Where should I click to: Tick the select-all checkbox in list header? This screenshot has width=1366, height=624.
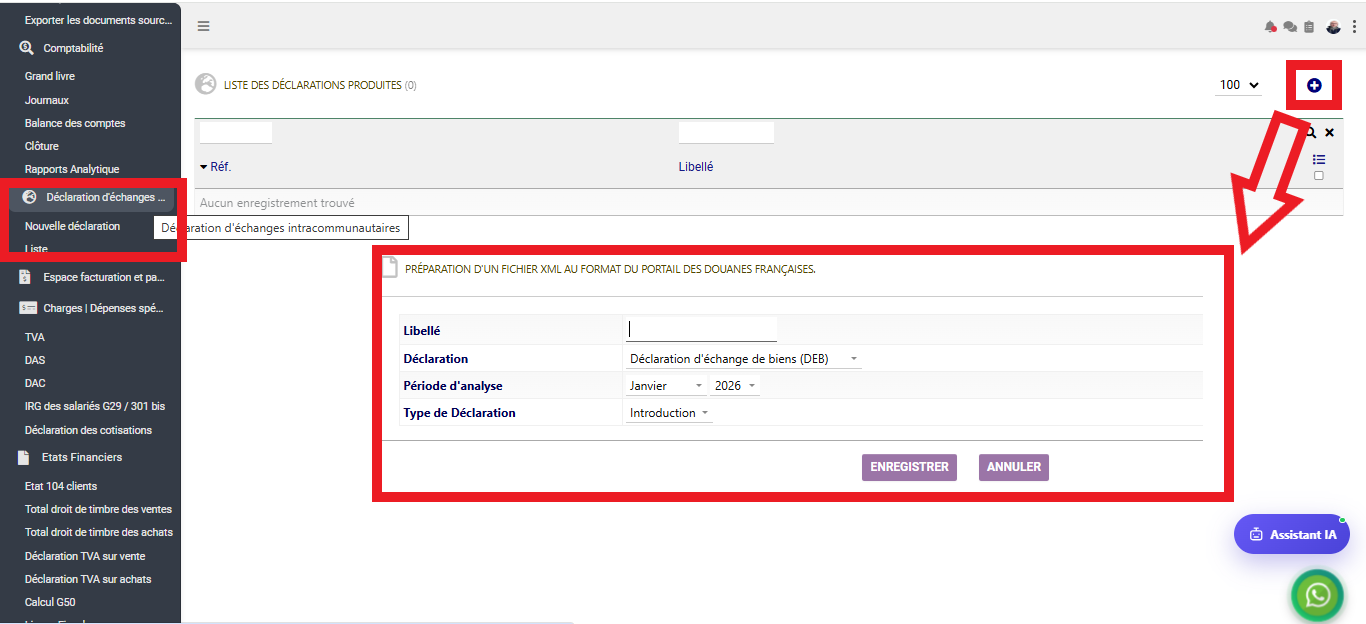tap(1319, 176)
